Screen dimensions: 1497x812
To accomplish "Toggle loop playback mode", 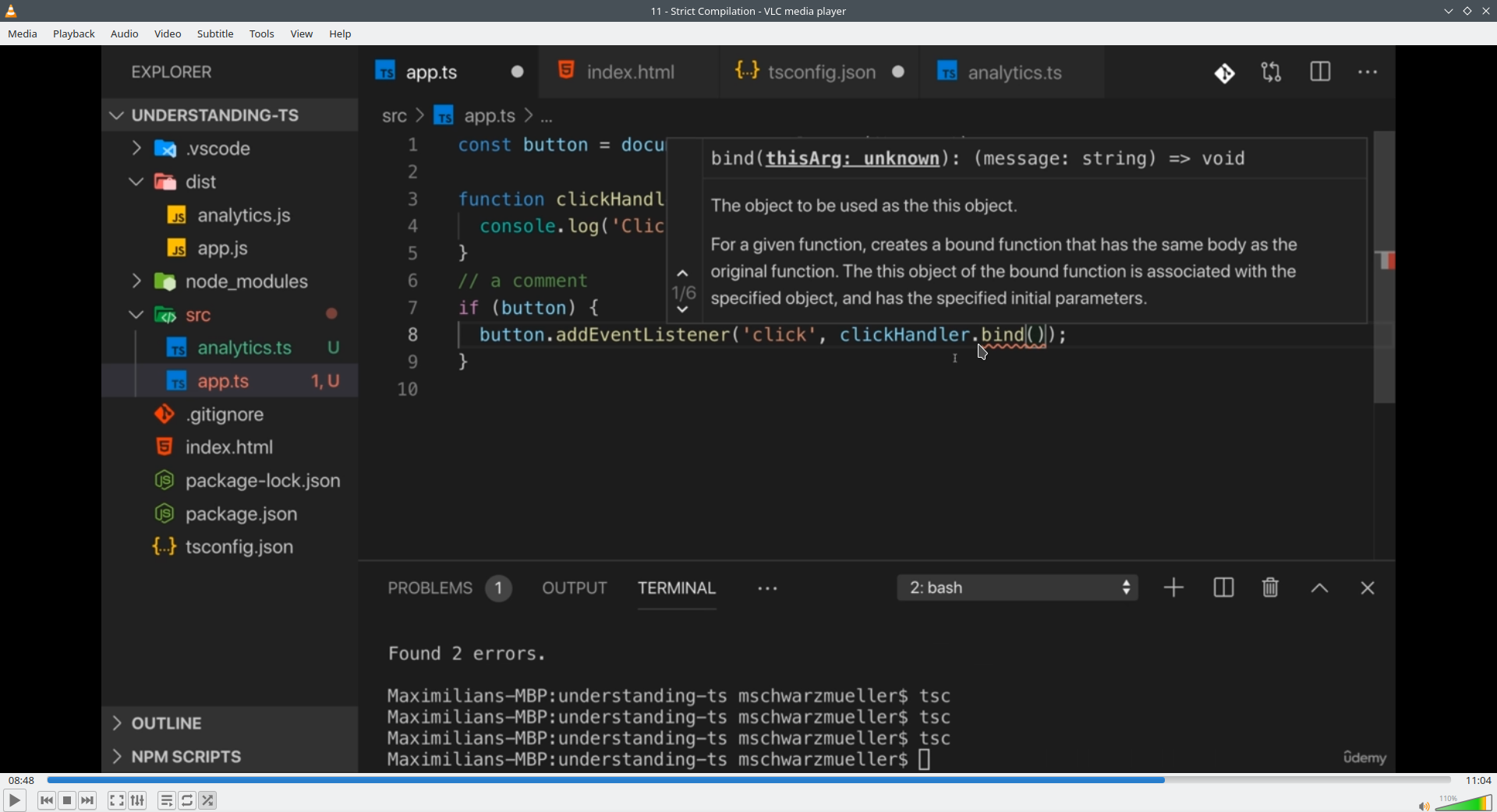I will point(187,800).
